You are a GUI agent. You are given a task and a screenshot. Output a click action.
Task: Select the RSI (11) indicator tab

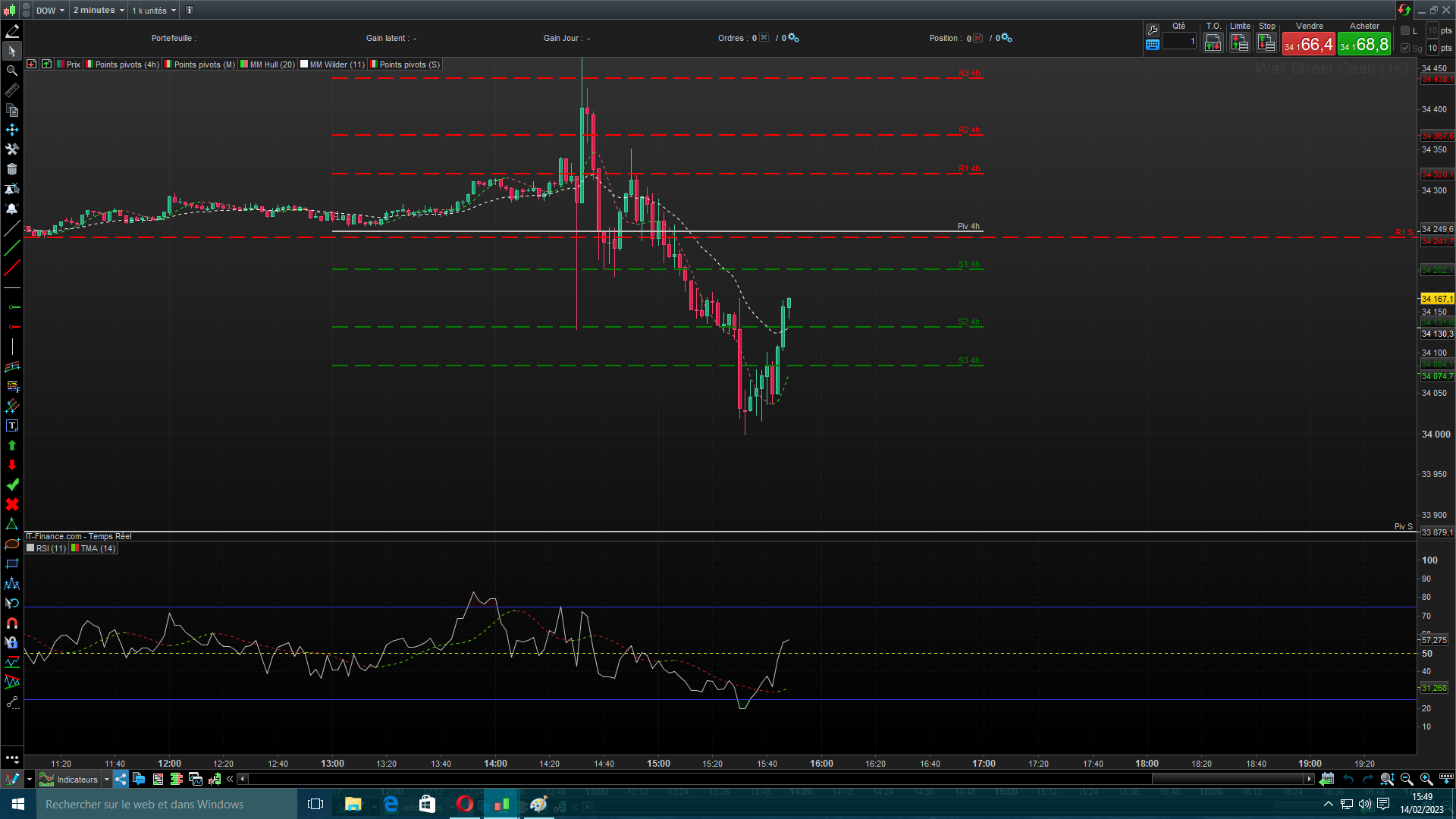click(50, 548)
